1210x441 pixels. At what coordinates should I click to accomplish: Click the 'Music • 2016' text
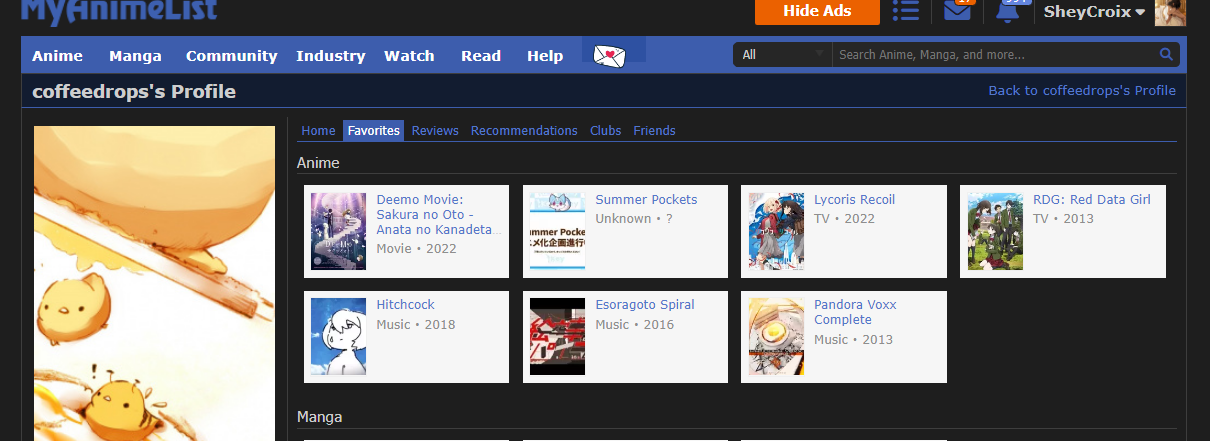pyautogui.click(x=635, y=325)
